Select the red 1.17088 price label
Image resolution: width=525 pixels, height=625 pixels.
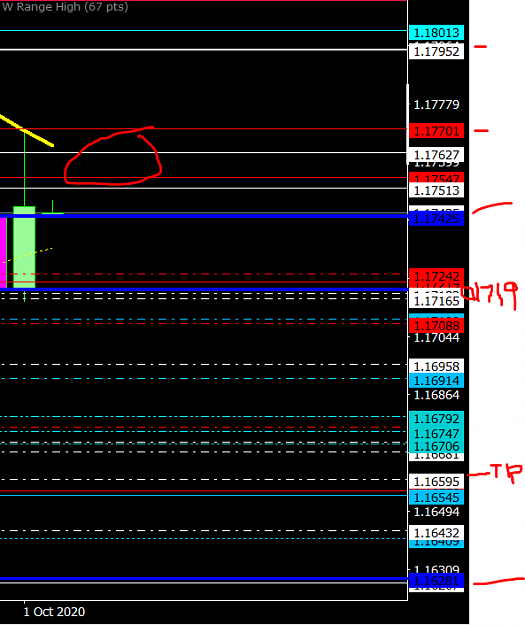(x=437, y=326)
